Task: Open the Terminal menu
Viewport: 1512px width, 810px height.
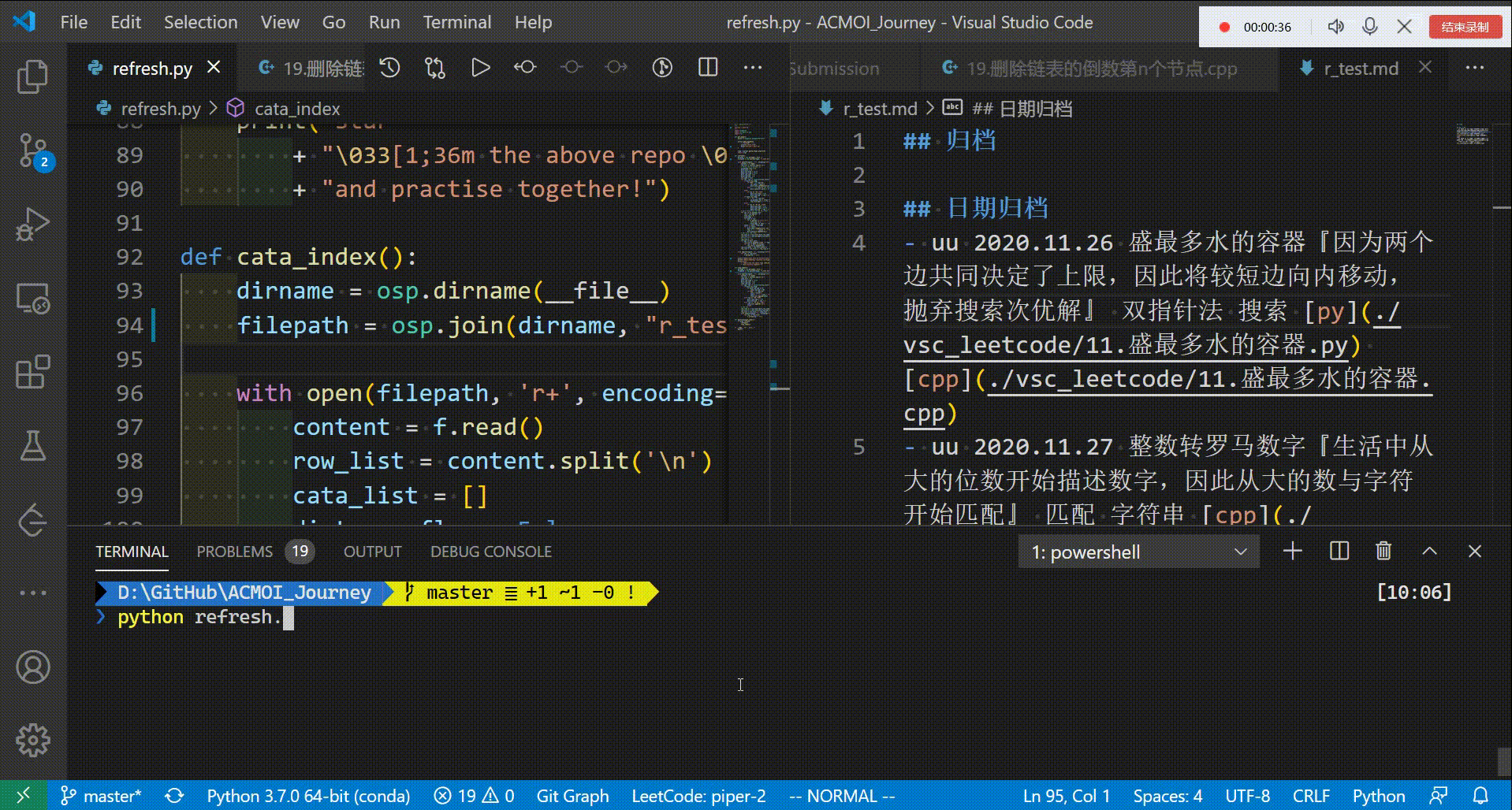Action: 456,21
